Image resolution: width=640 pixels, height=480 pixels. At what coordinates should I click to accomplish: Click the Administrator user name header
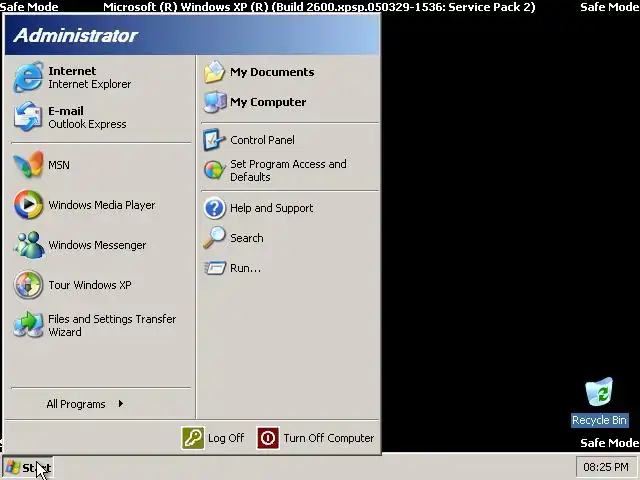tap(76, 36)
